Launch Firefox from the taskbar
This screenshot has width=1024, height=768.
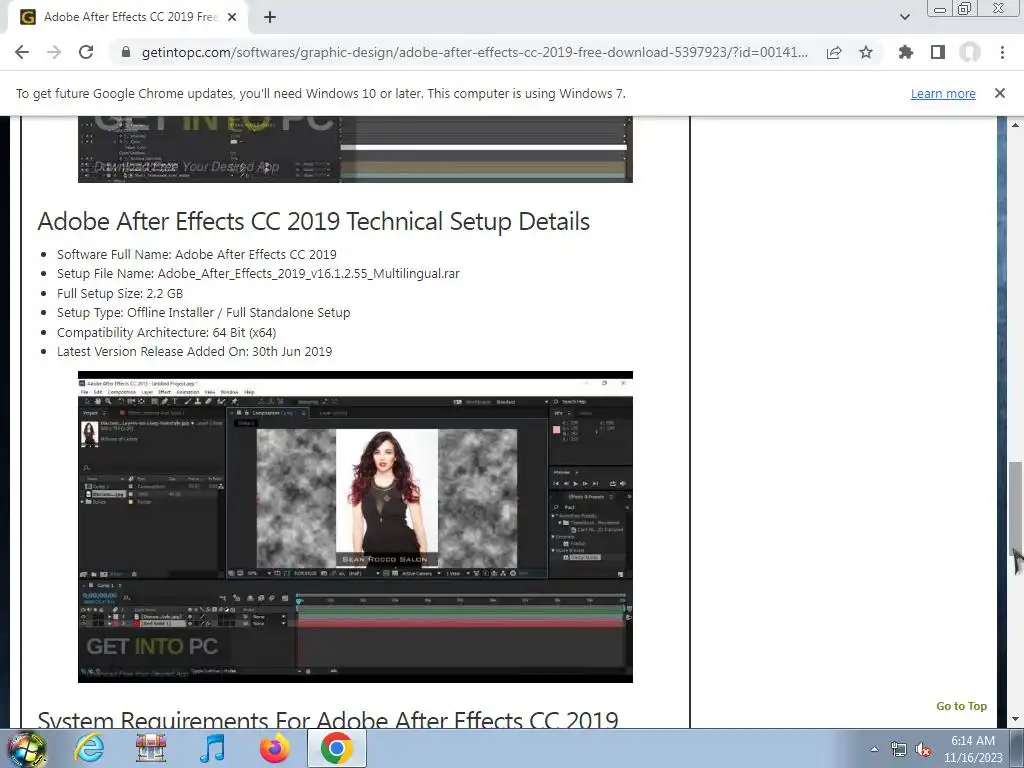click(275, 748)
